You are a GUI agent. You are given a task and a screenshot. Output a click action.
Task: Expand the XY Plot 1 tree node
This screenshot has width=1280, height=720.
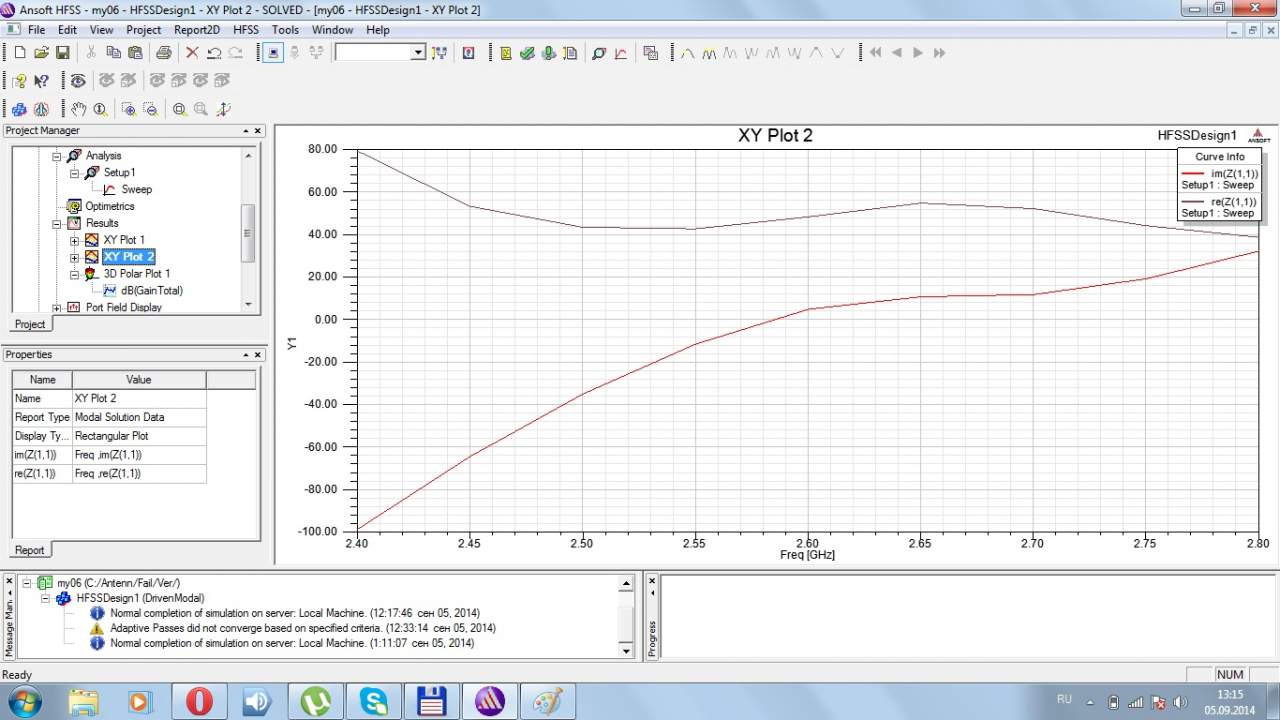pos(75,240)
